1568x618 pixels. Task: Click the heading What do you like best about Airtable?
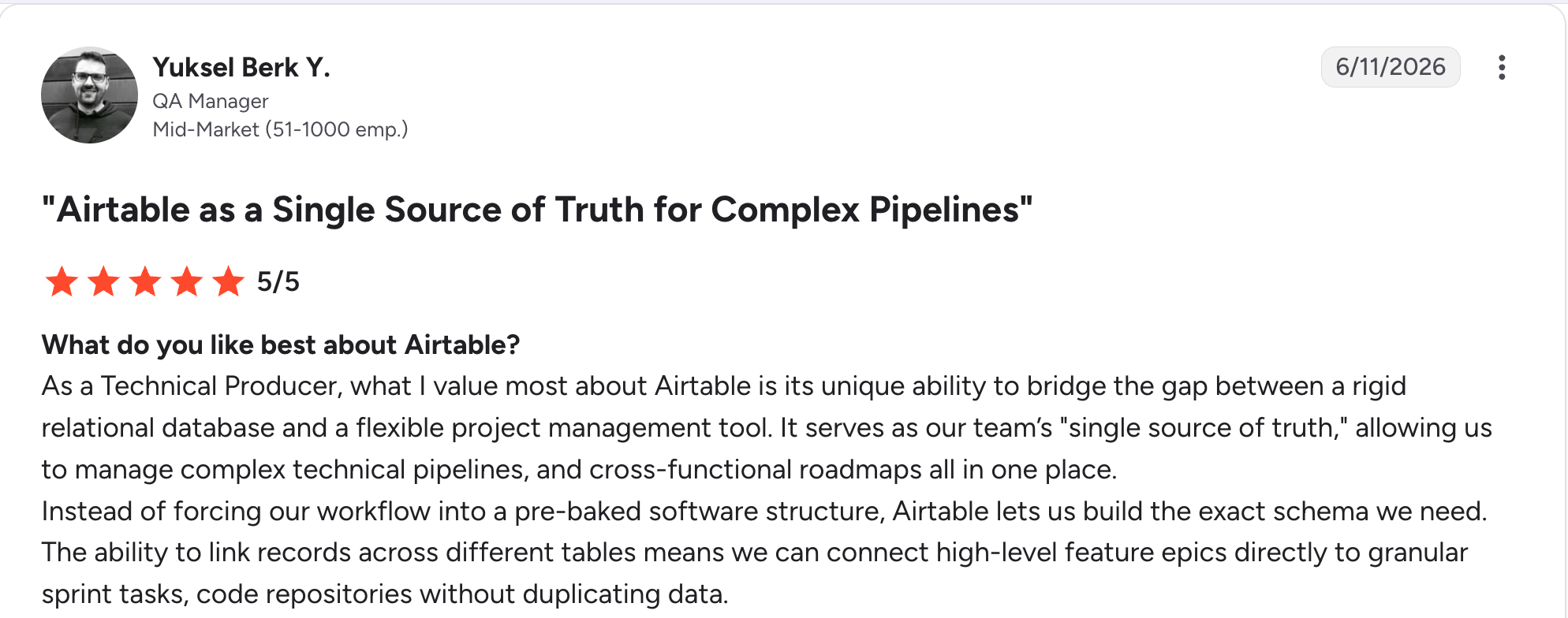click(281, 344)
